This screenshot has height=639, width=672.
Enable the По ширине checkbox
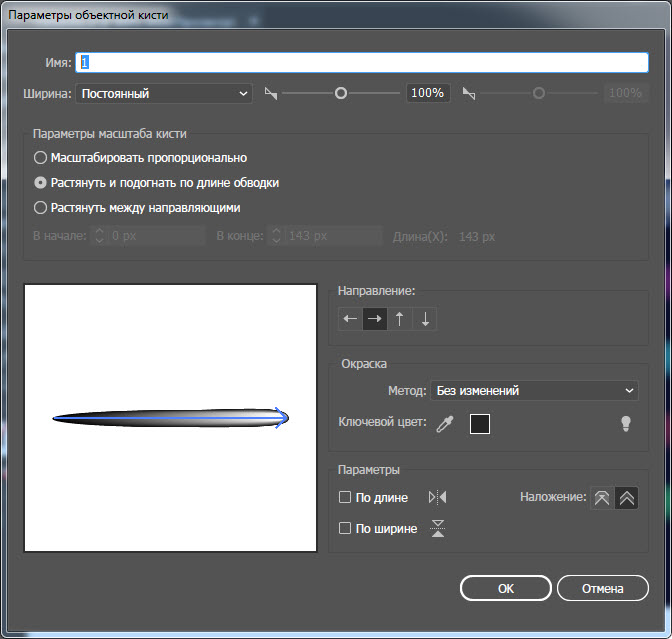pos(345,528)
